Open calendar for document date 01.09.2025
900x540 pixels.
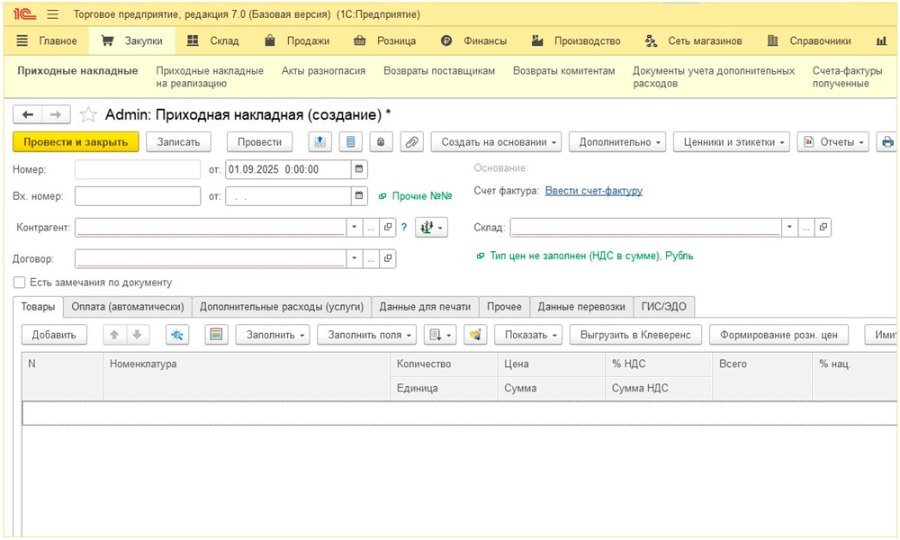click(359, 169)
